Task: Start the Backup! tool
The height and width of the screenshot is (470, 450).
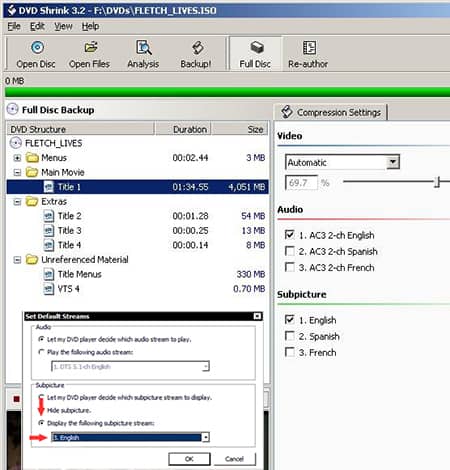Action: [x=196, y=54]
